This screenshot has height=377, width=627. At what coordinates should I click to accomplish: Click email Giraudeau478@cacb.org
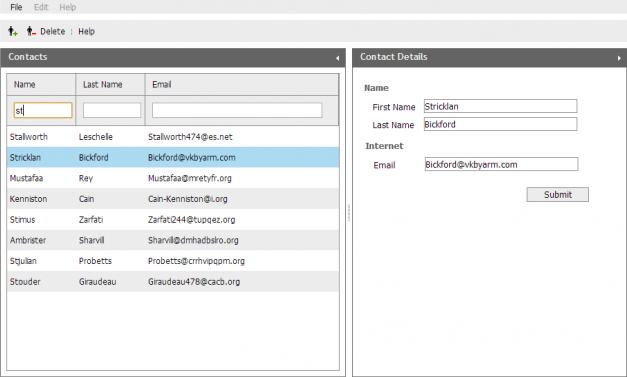click(194, 282)
